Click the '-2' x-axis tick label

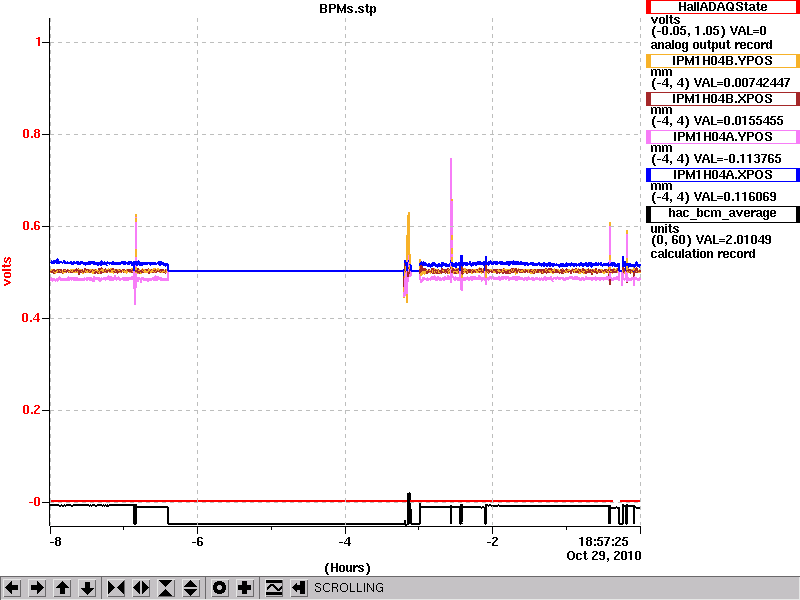click(492, 542)
